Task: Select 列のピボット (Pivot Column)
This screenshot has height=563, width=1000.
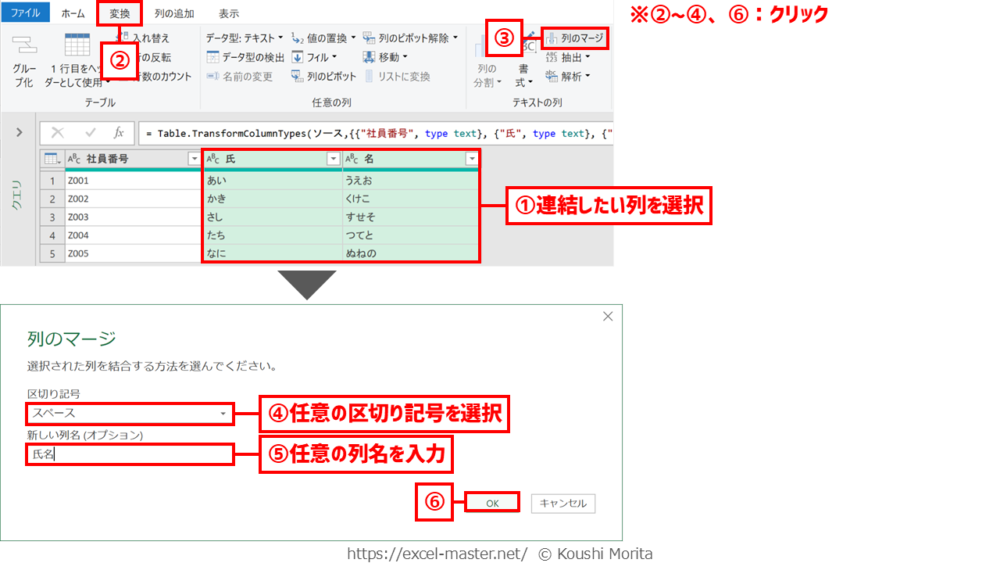Action: (324, 76)
